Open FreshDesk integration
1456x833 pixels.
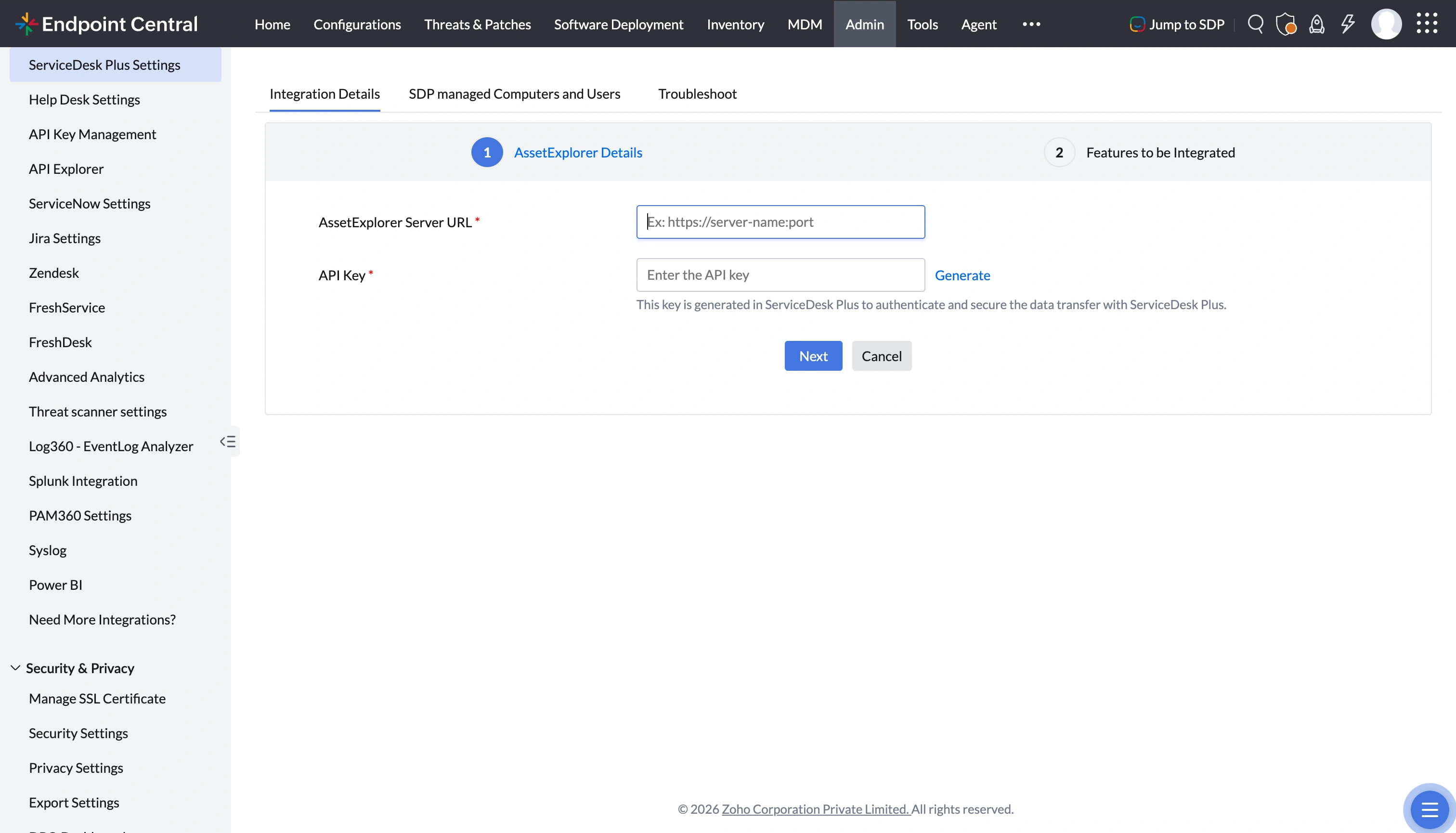point(60,342)
